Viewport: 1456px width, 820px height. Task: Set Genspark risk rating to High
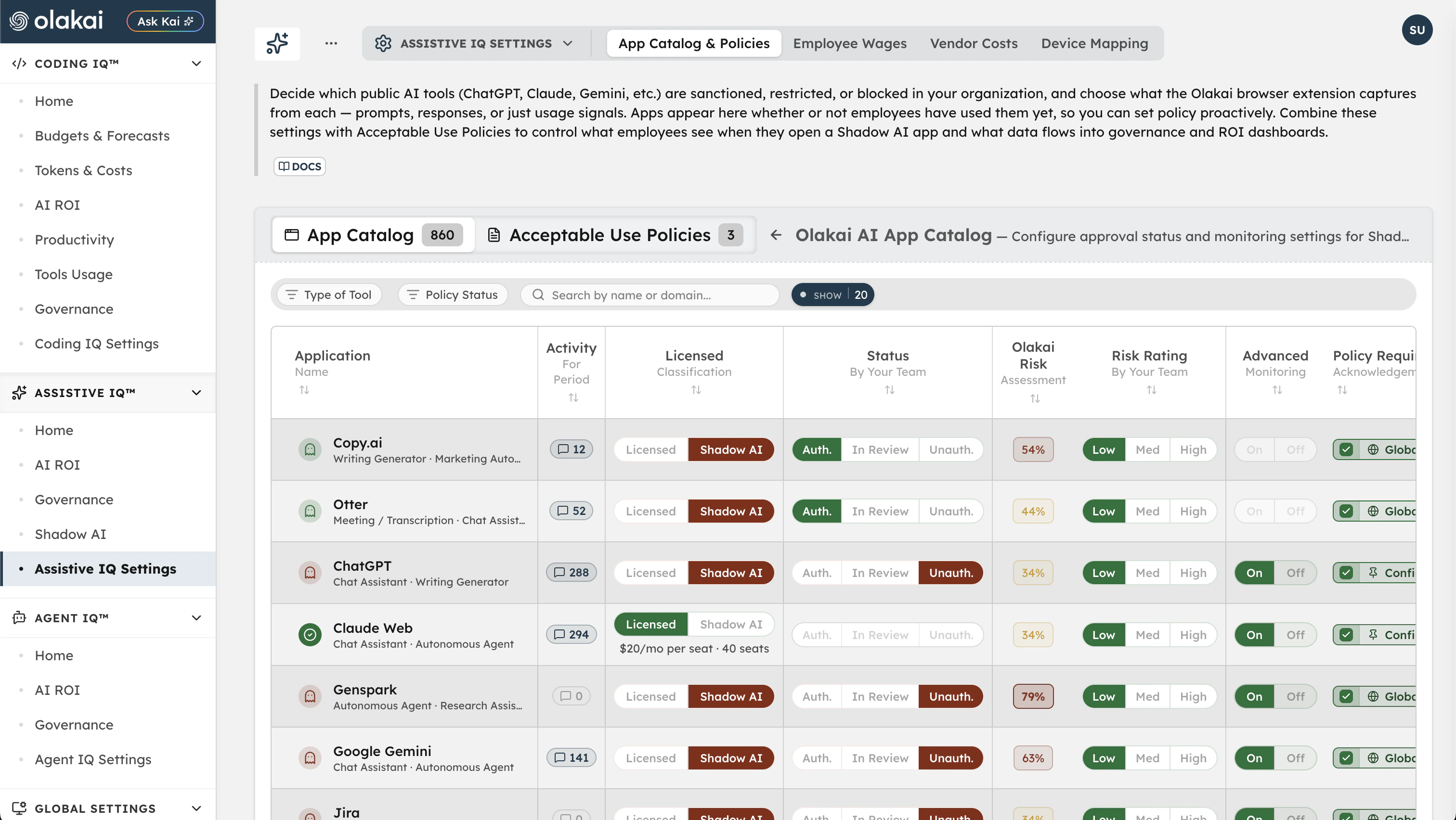[1193, 696]
